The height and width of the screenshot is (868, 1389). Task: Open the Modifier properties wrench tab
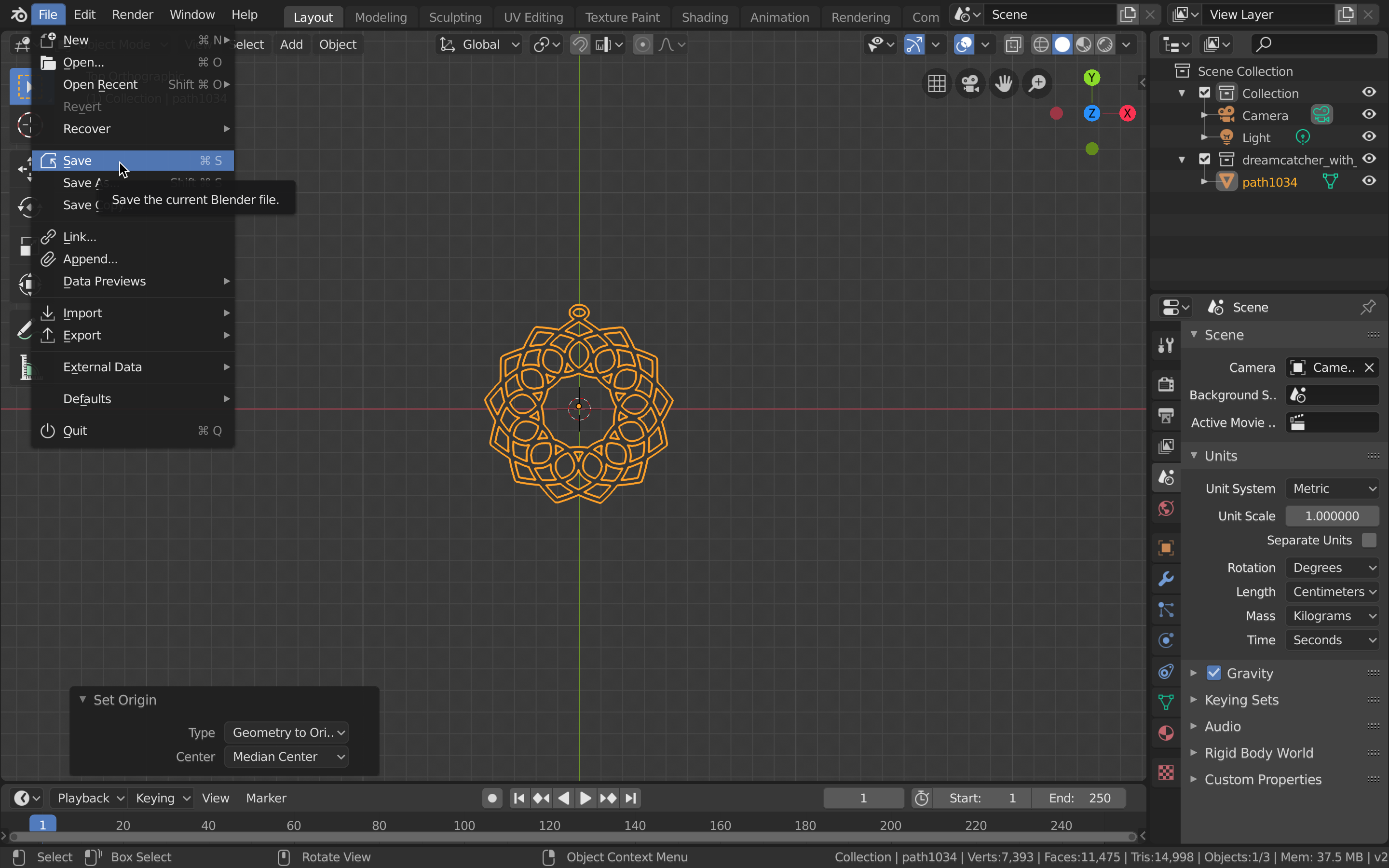point(1166,579)
